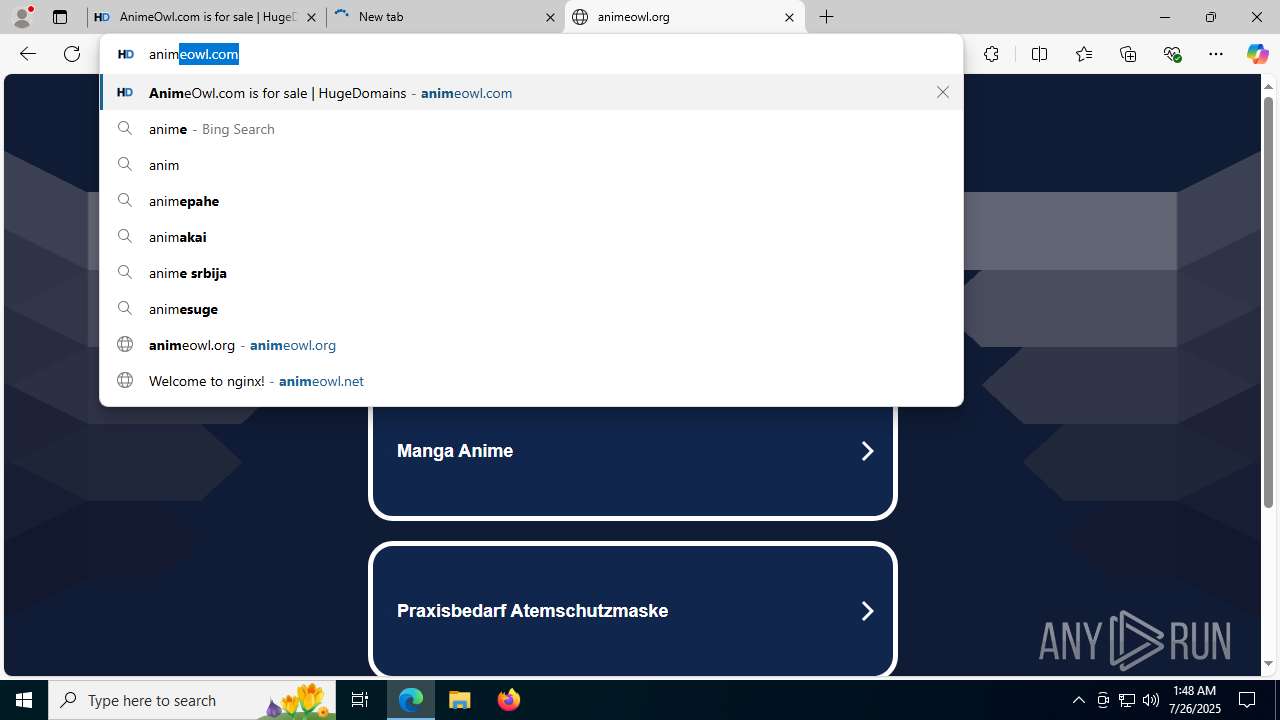Select the 'animesuge' suggestion
This screenshot has height=720, width=1280.
click(531, 309)
